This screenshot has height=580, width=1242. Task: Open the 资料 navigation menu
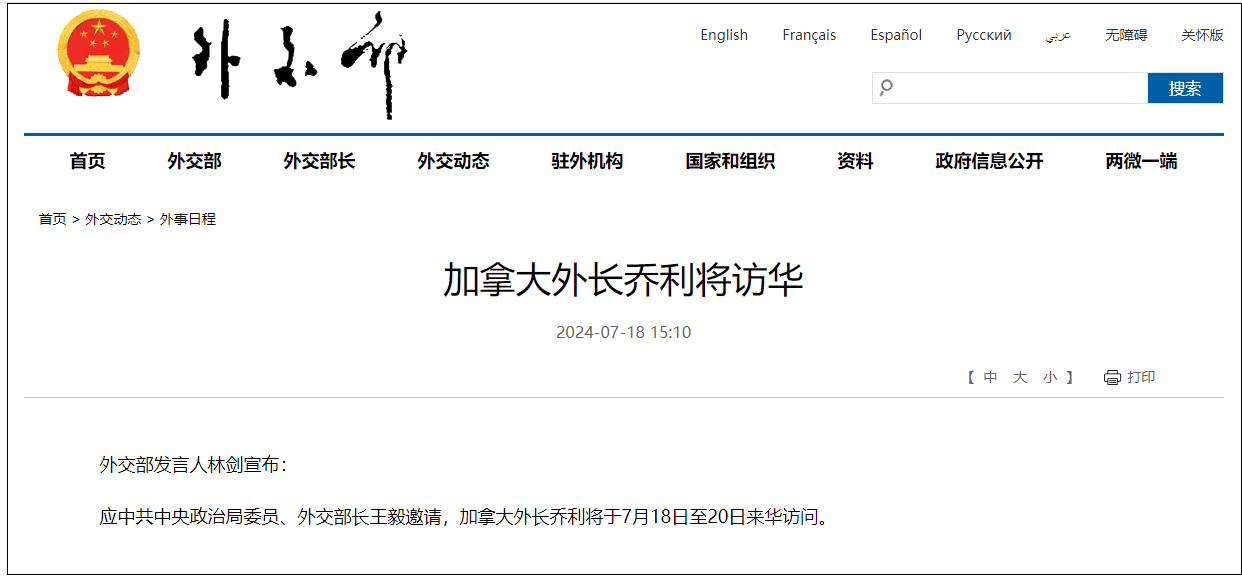pos(855,161)
